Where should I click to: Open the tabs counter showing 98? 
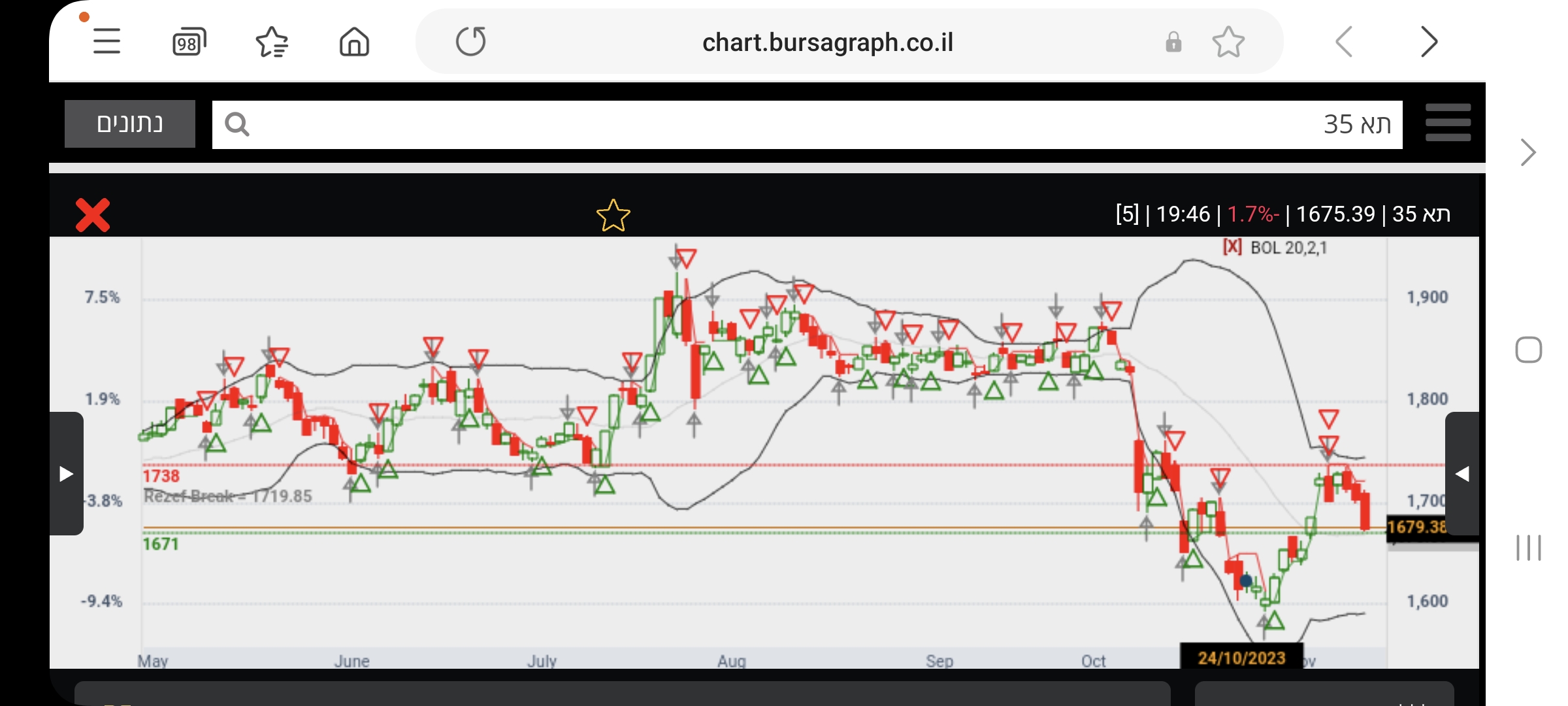pyautogui.click(x=189, y=42)
